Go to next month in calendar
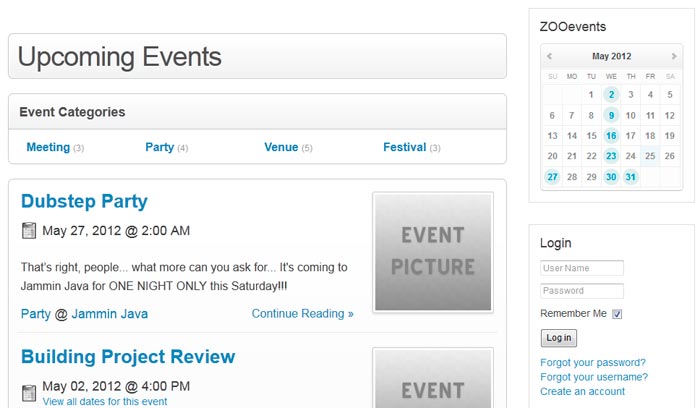700x408 pixels. click(674, 56)
